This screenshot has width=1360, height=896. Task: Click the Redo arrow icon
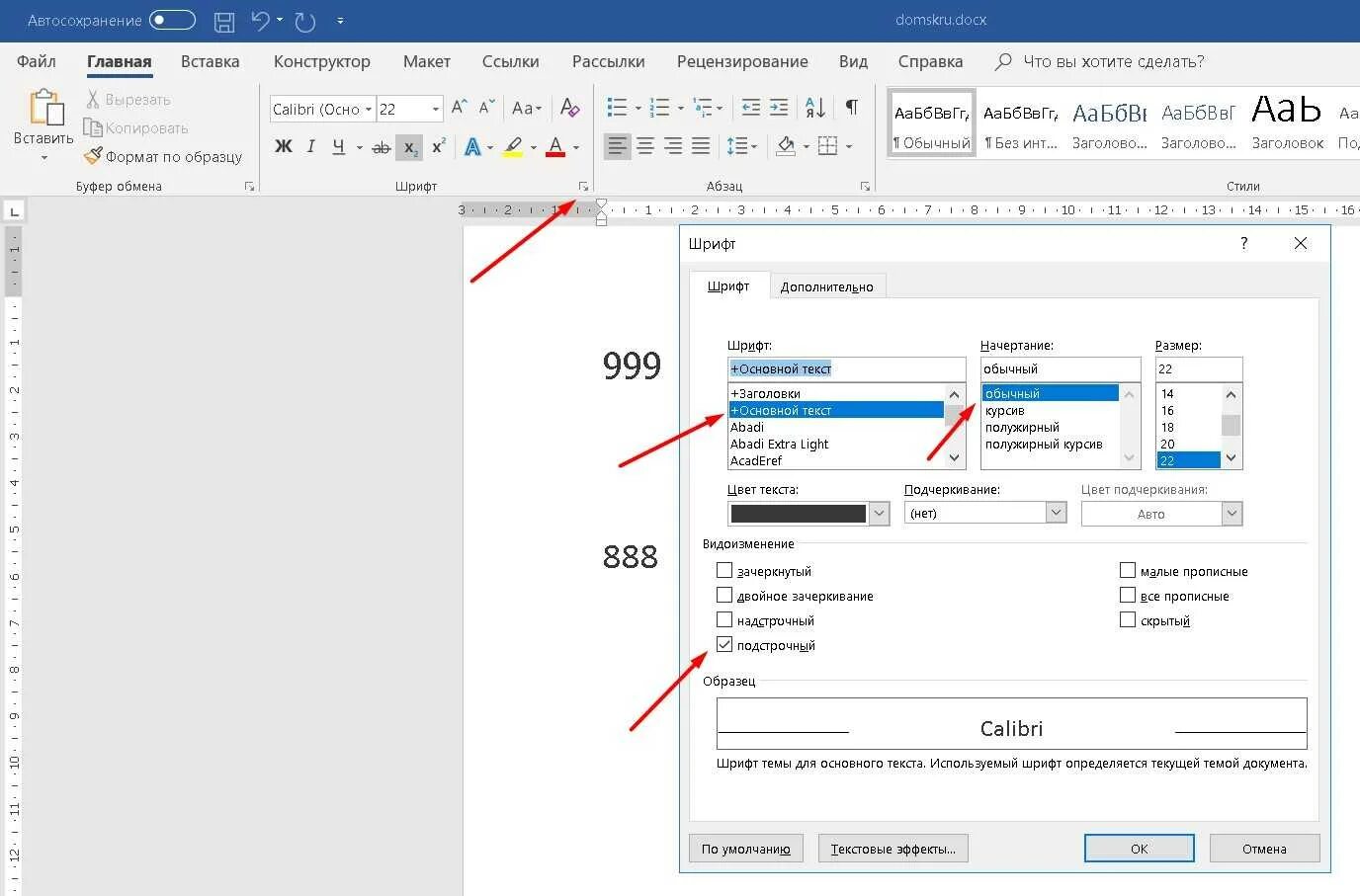305,21
